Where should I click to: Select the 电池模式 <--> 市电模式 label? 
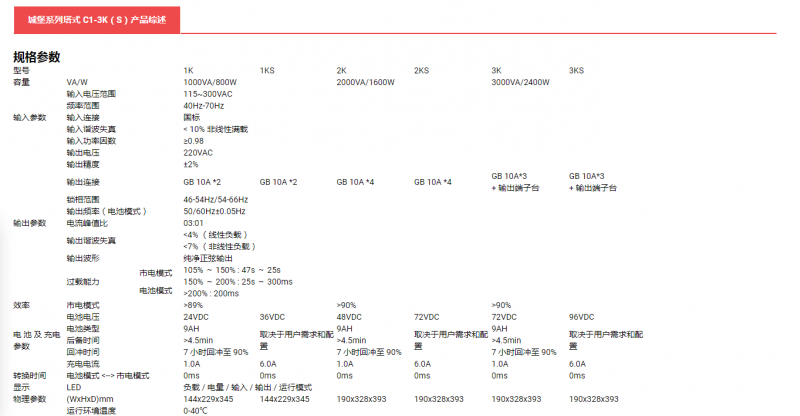point(108,376)
